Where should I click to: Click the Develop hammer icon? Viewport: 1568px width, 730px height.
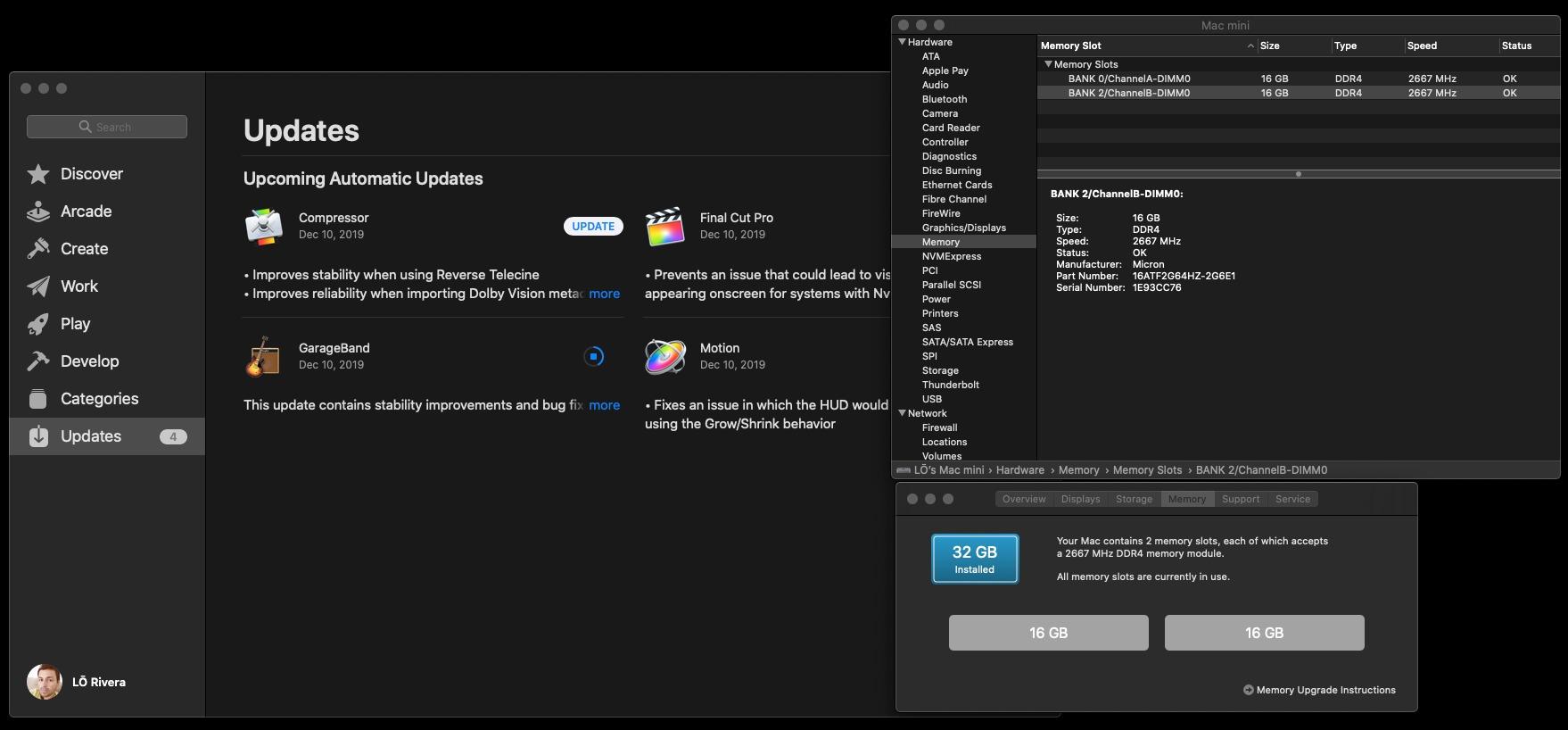coord(38,361)
